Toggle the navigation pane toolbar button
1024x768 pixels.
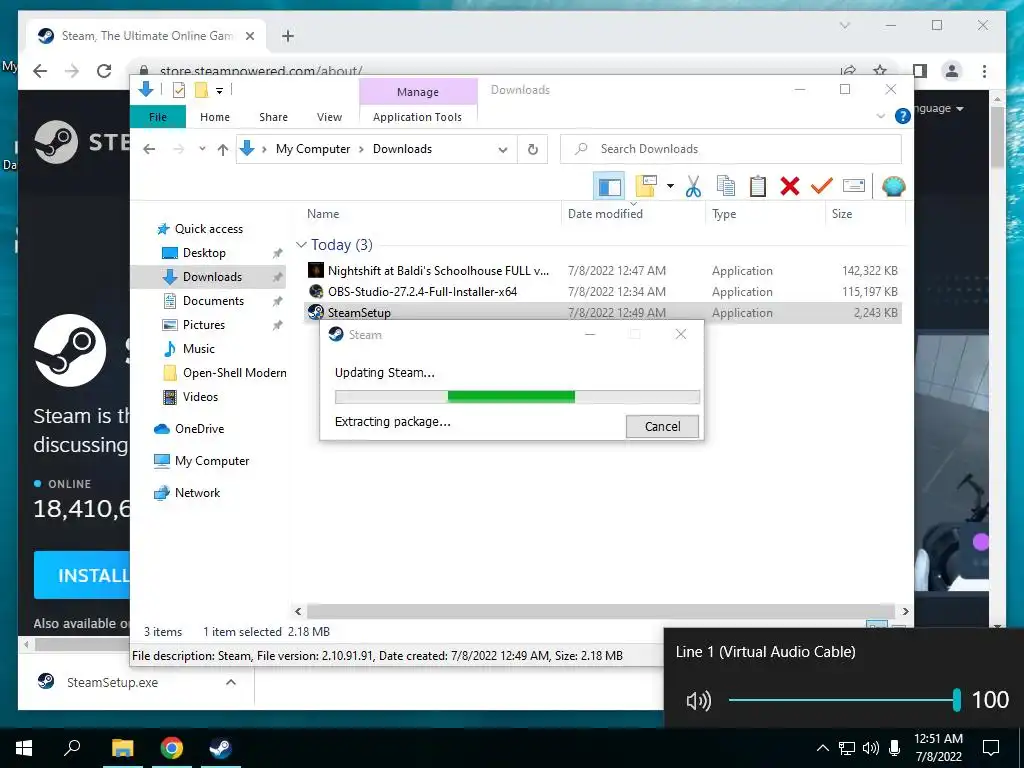(x=609, y=187)
